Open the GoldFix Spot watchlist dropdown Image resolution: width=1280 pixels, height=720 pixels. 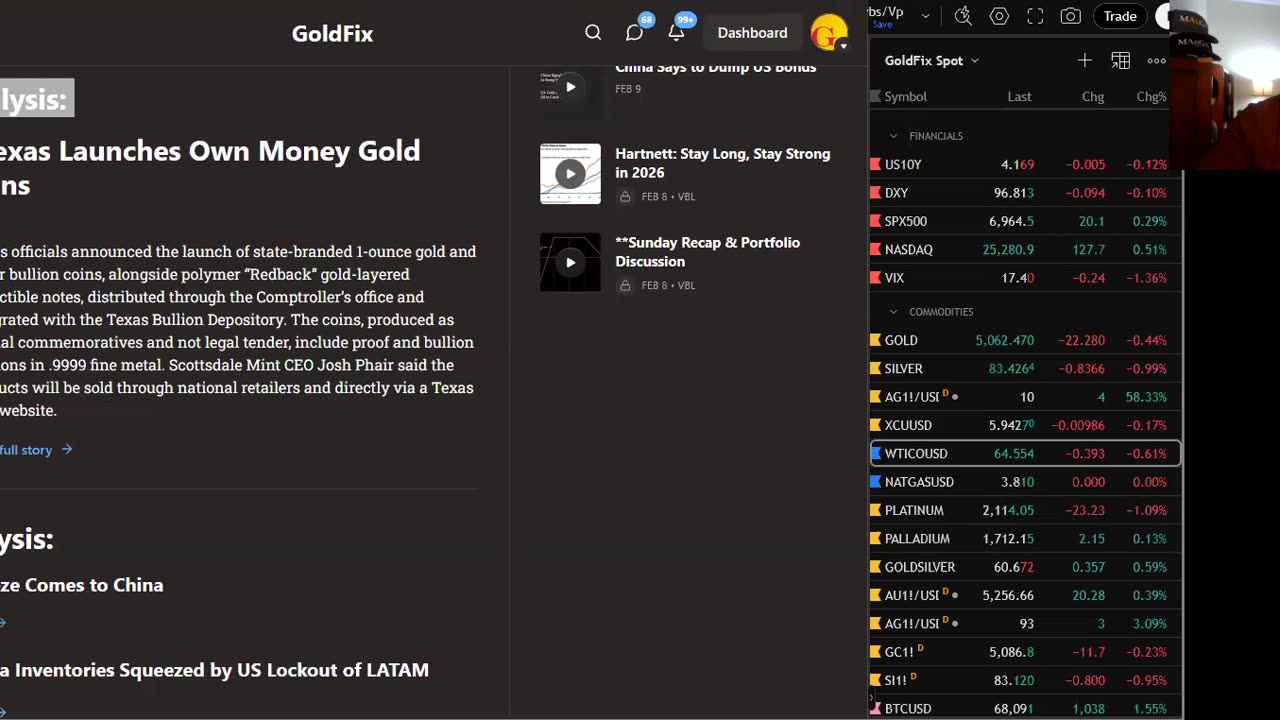coord(931,60)
